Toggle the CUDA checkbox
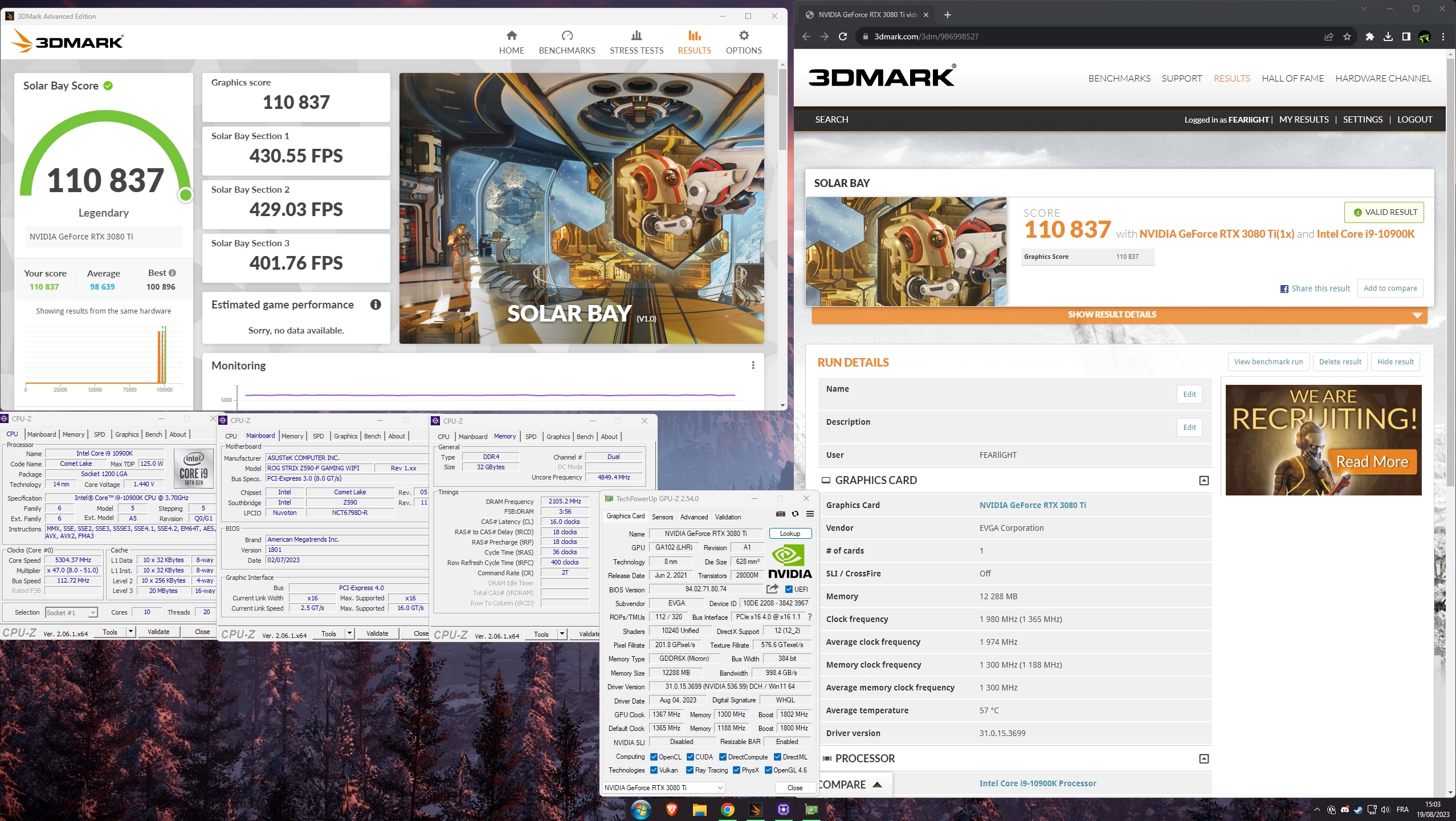 tap(690, 757)
